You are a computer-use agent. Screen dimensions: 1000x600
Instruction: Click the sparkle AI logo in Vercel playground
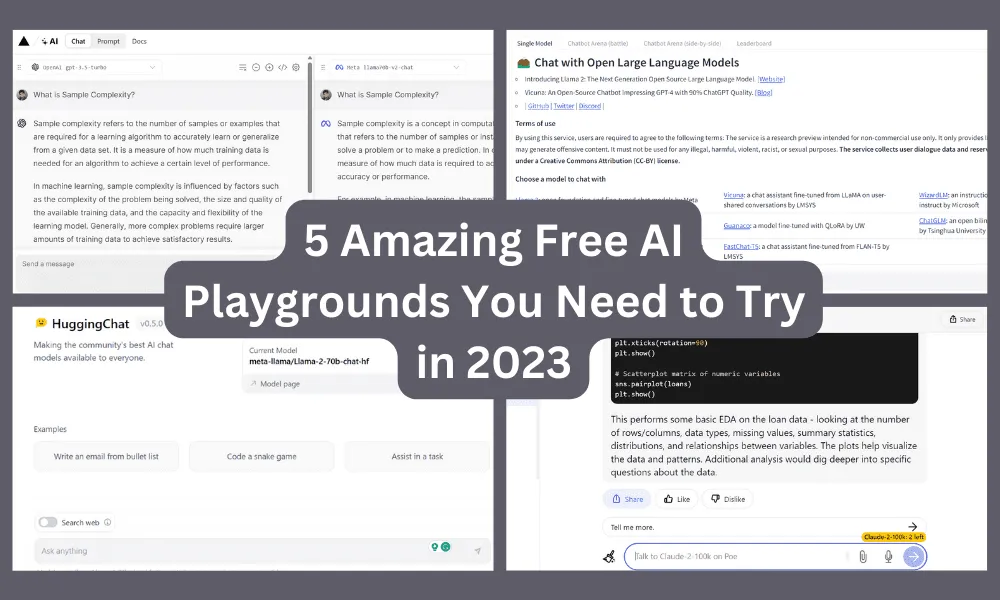coord(50,41)
